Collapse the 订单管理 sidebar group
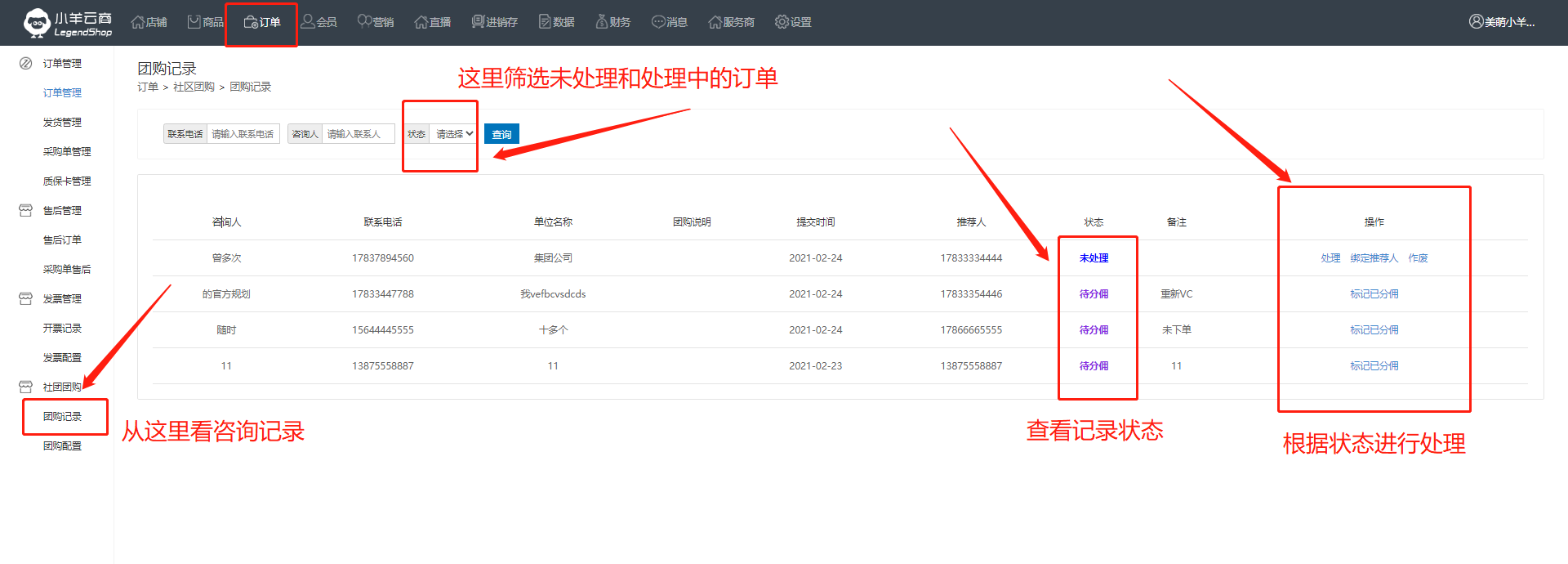 pos(61,64)
